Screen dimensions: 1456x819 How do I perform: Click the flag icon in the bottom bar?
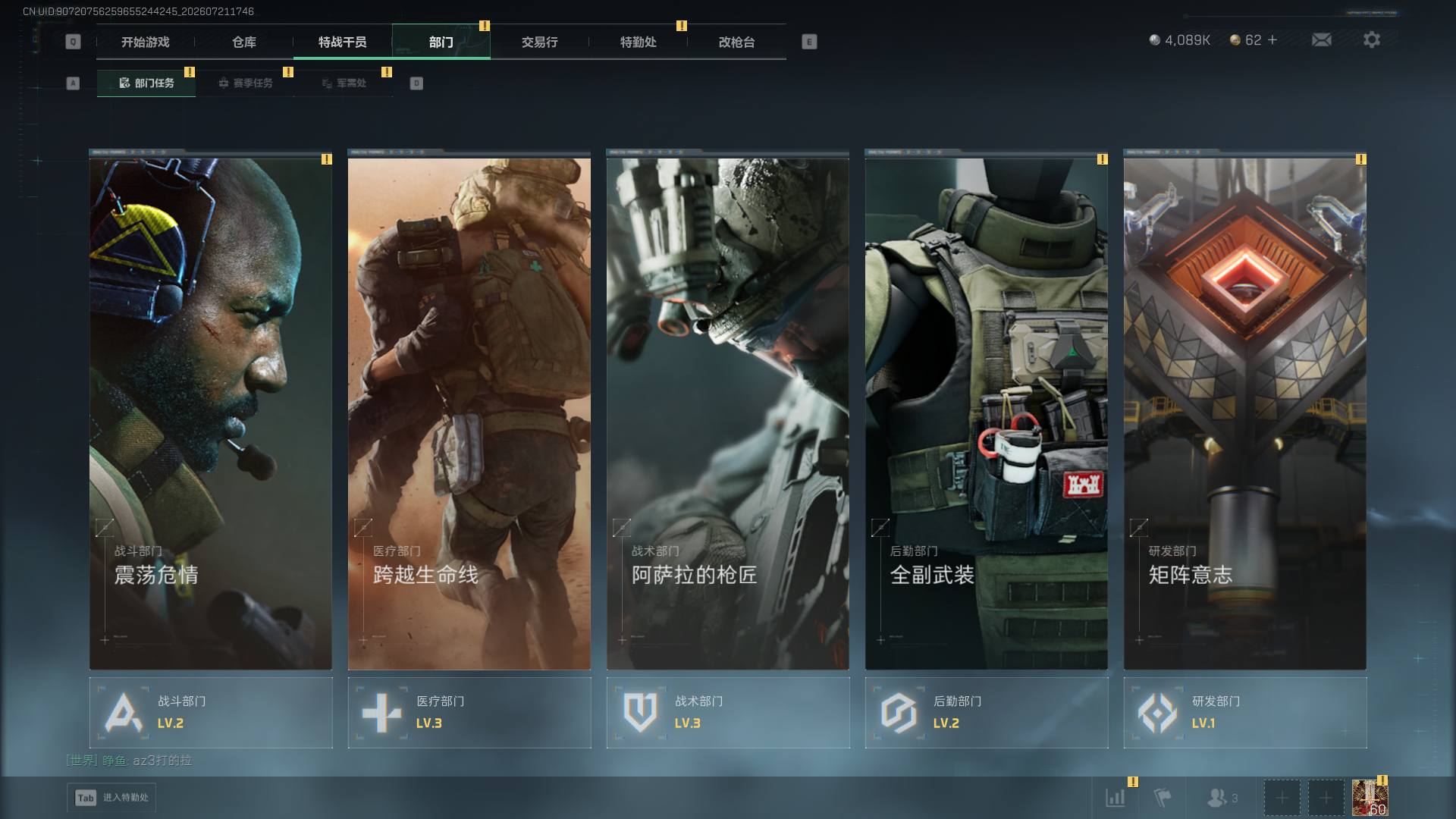point(1163,798)
